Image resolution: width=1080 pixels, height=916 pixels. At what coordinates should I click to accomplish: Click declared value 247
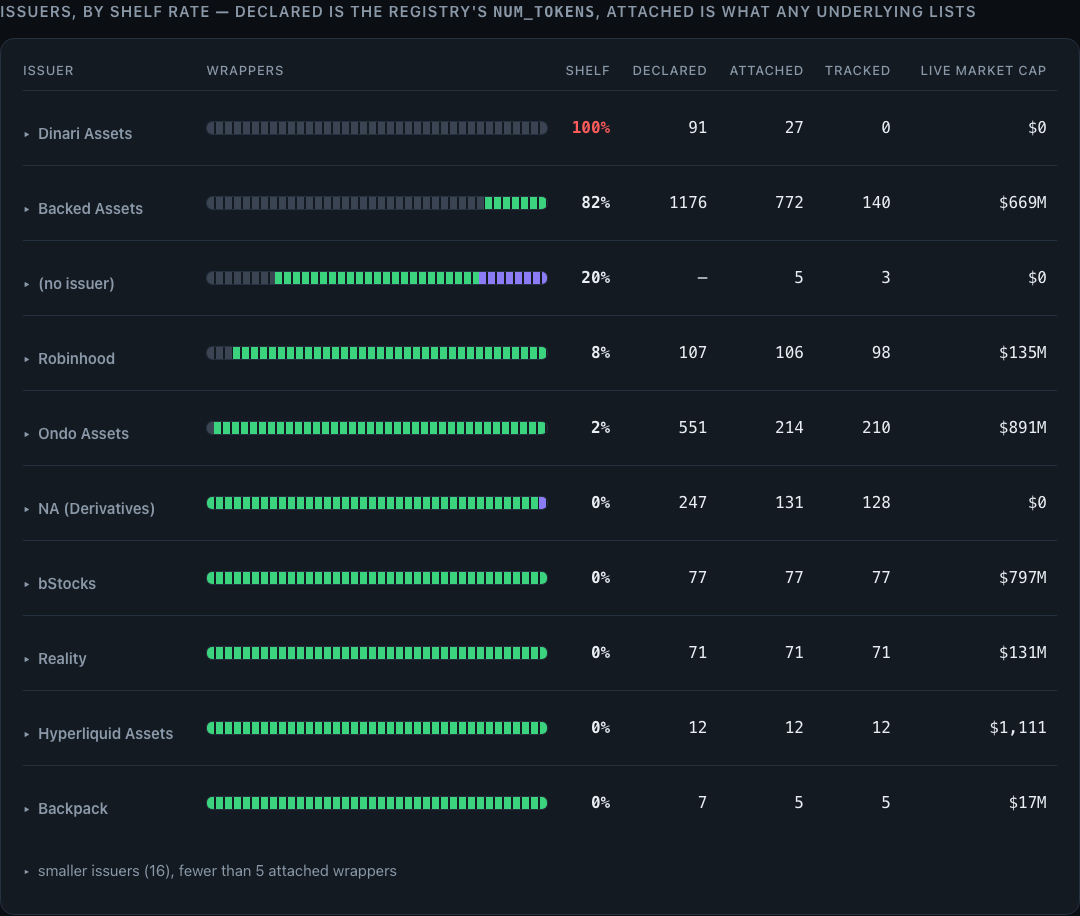pyautogui.click(x=693, y=503)
